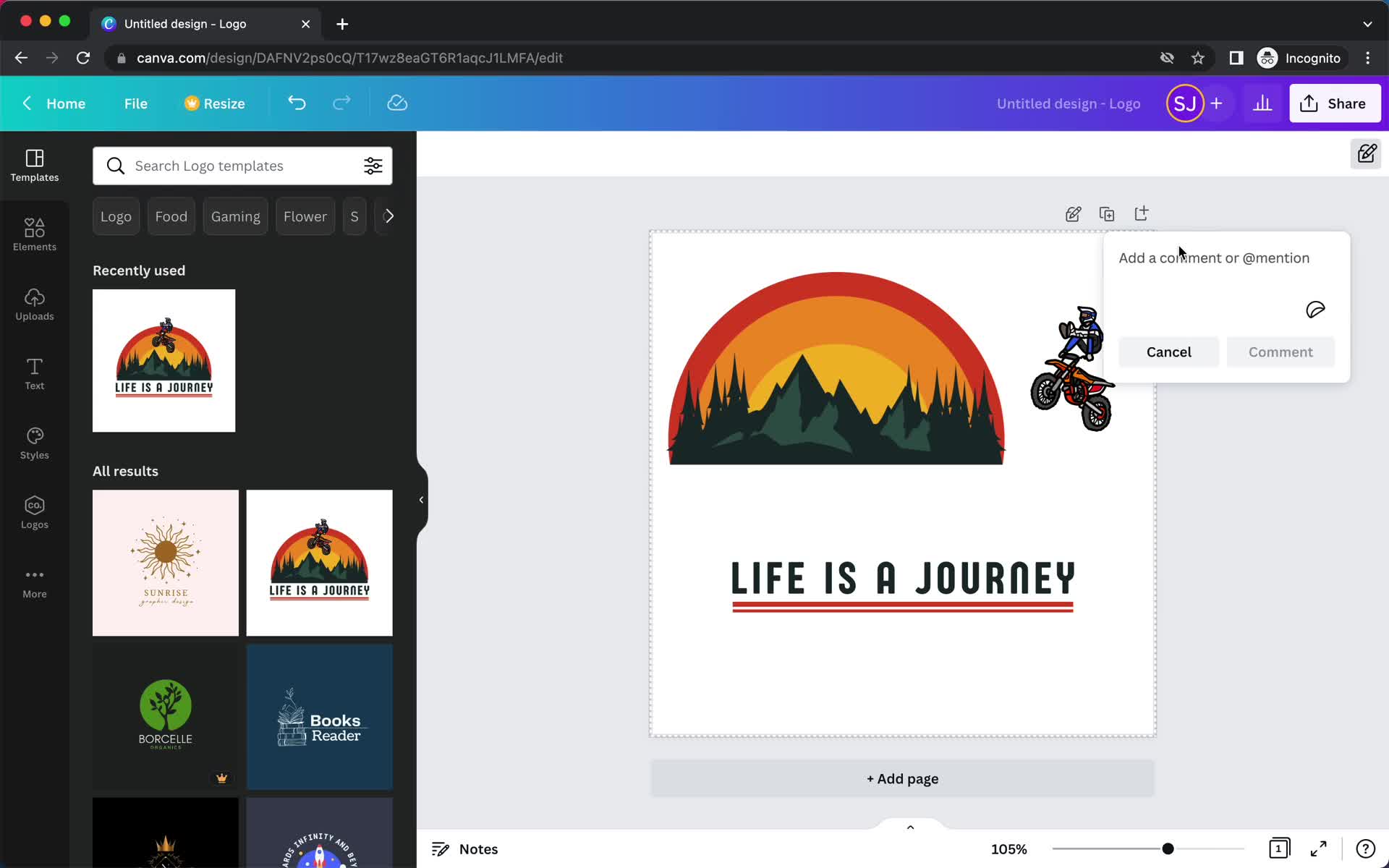Open tab search chevron
Screen dimensions: 1389x868
[1367, 24]
